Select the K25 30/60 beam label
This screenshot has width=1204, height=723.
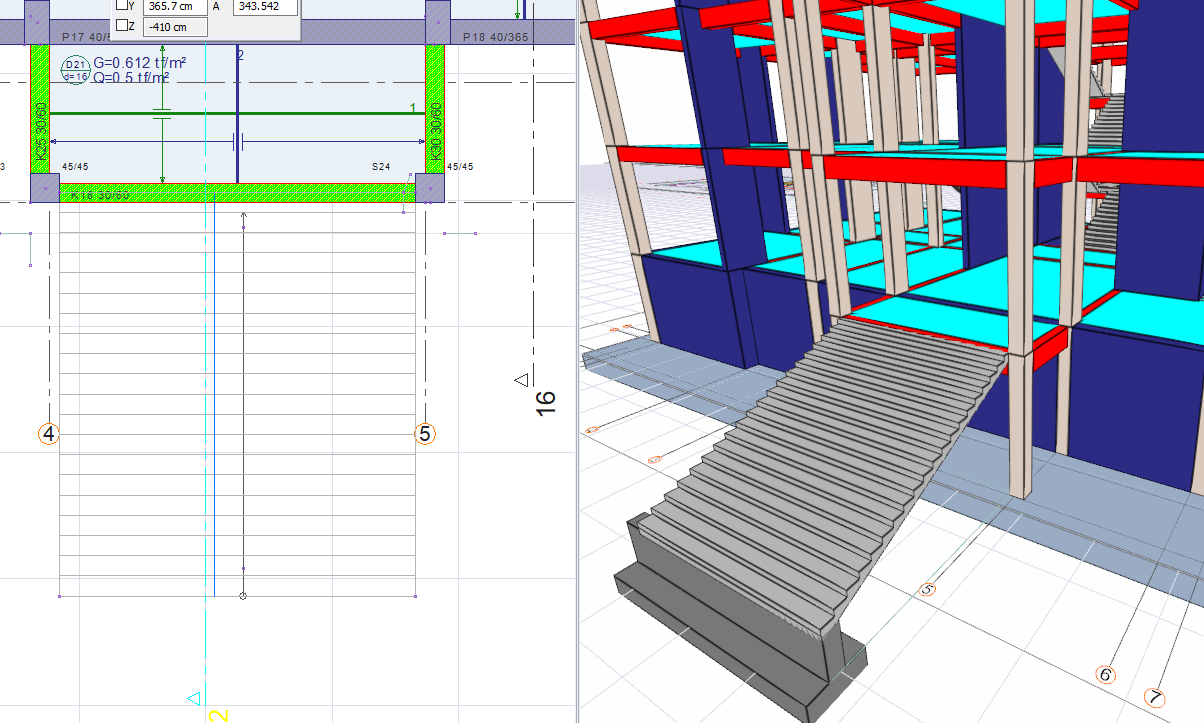[x=41, y=132]
